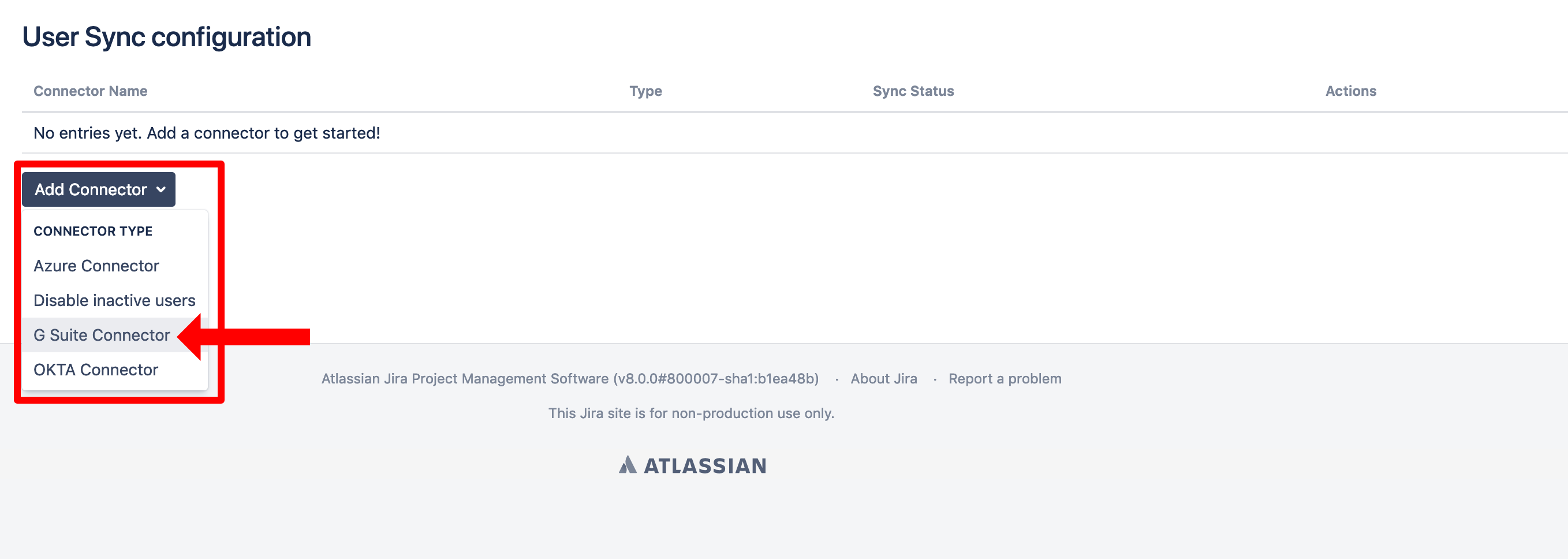This screenshot has width=1568, height=559.
Task: Click the Sync Status column header
Action: click(x=913, y=91)
